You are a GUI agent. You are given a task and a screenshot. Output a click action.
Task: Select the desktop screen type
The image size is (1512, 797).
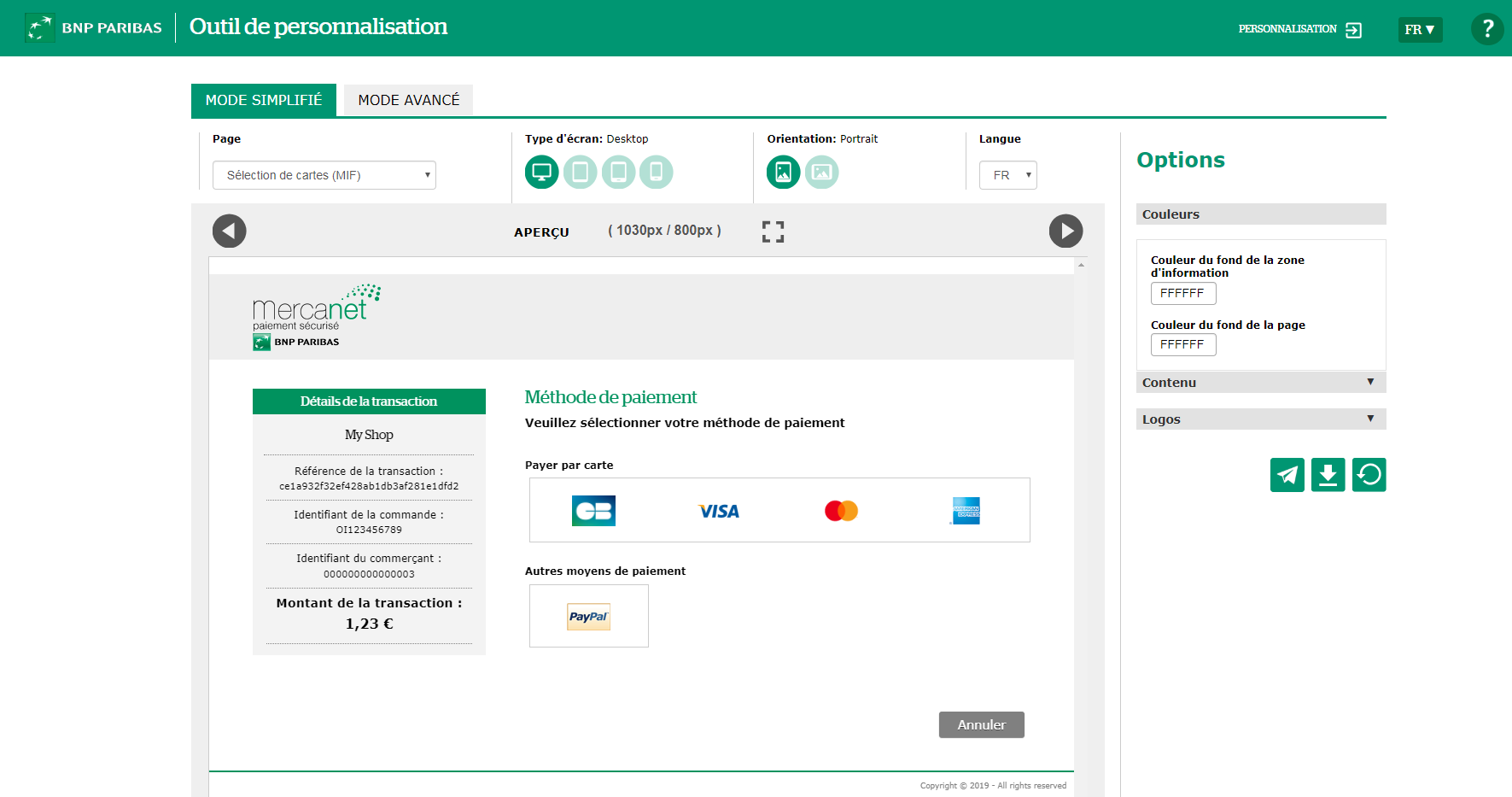pos(541,173)
